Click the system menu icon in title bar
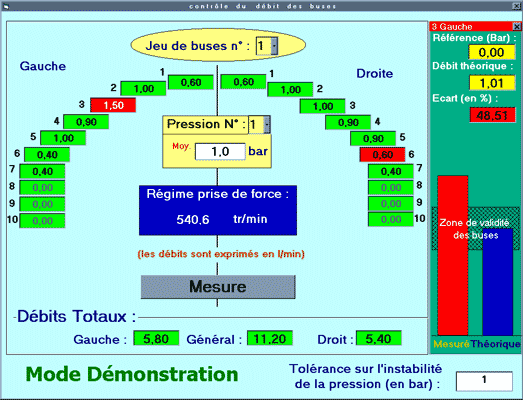Screen dimensions: 523x400 click(6, 6)
